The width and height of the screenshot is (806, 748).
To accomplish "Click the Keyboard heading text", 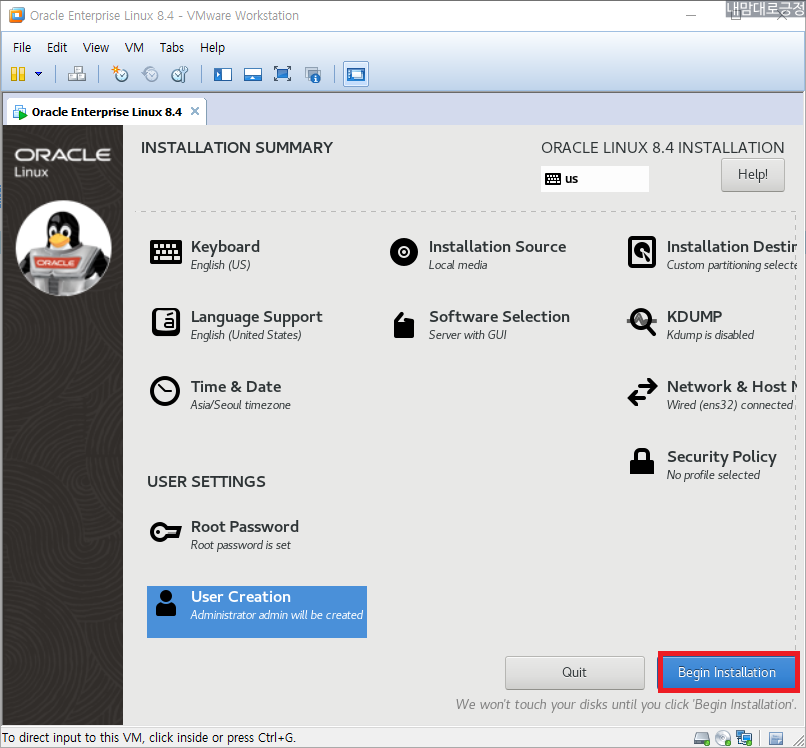I will click(225, 247).
